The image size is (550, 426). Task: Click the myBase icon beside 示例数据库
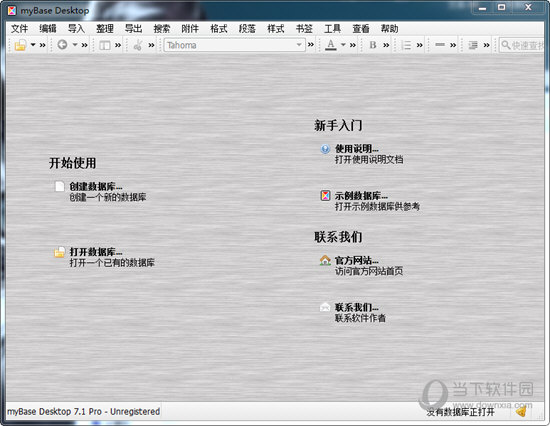pos(326,195)
